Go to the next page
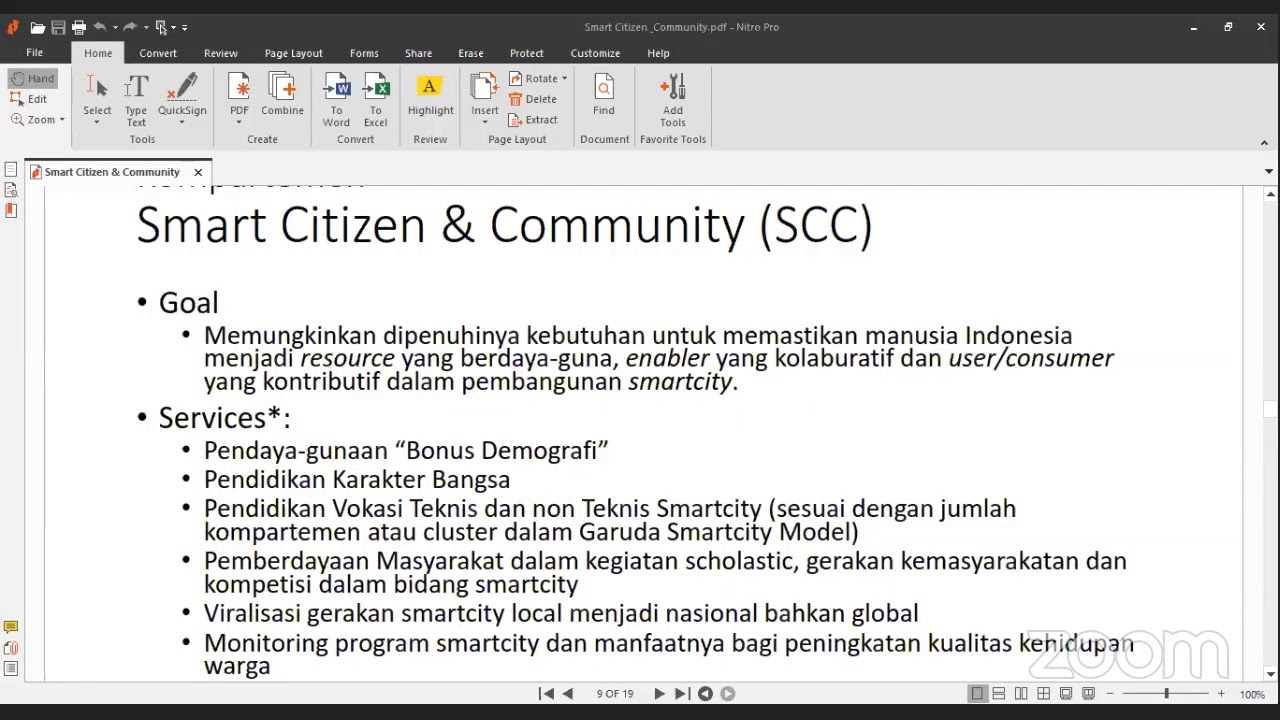 (x=659, y=693)
